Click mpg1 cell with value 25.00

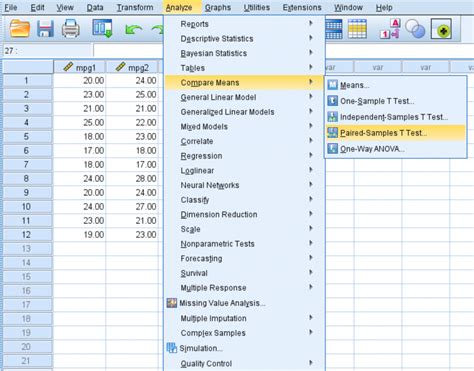(80, 122)
